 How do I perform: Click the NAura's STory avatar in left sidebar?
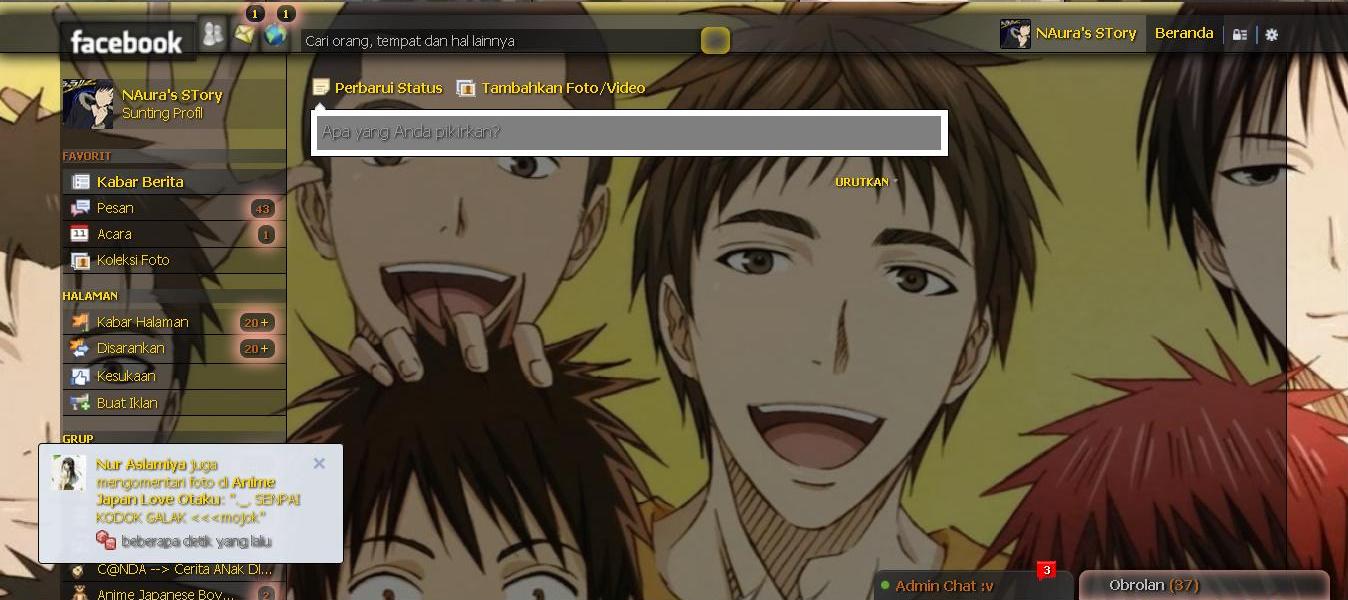[88, 103]
